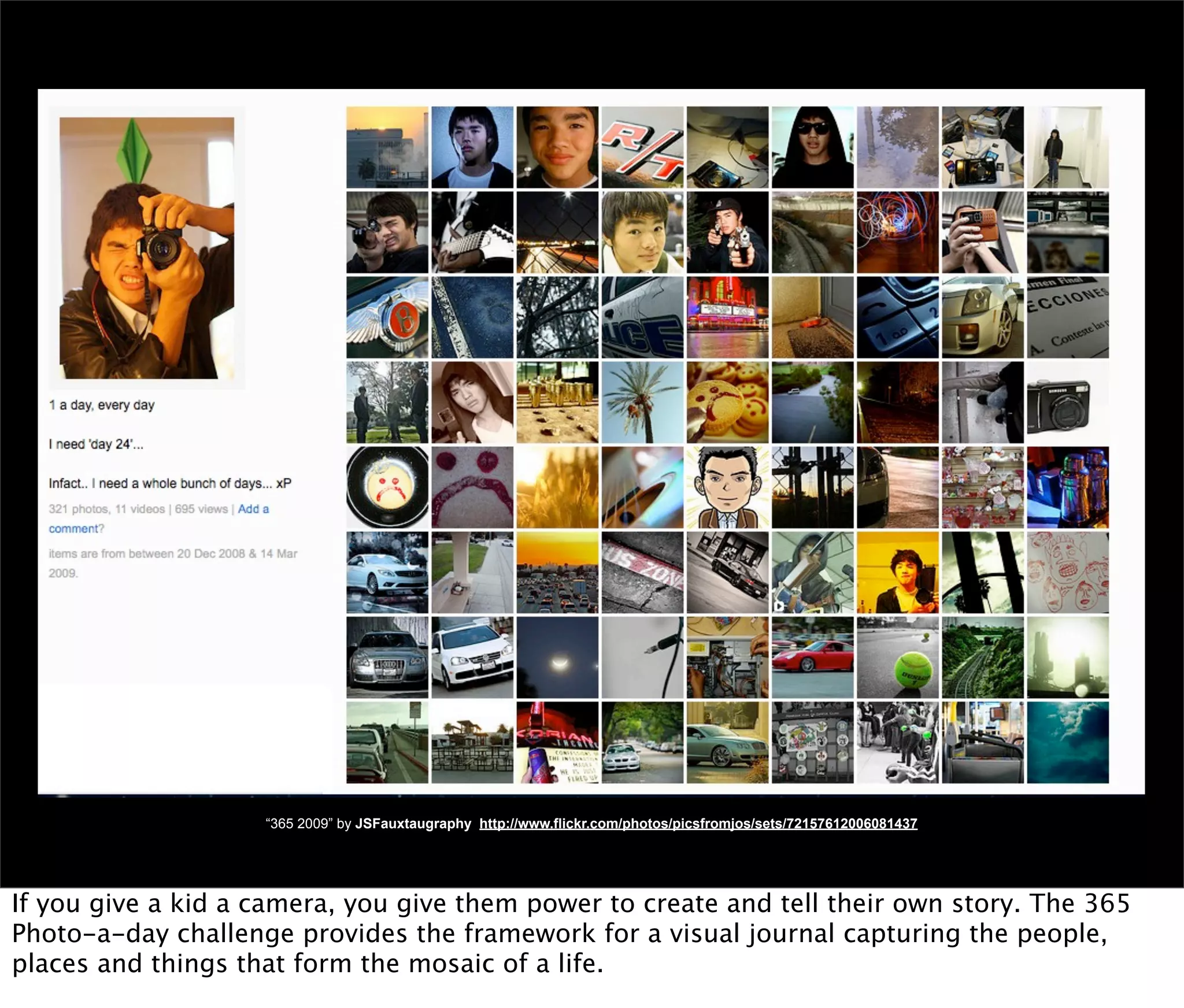View the red face sketches thumbnail
The height and width of the screenshot is (1008, 1184).
click(x=1068, y=572)
